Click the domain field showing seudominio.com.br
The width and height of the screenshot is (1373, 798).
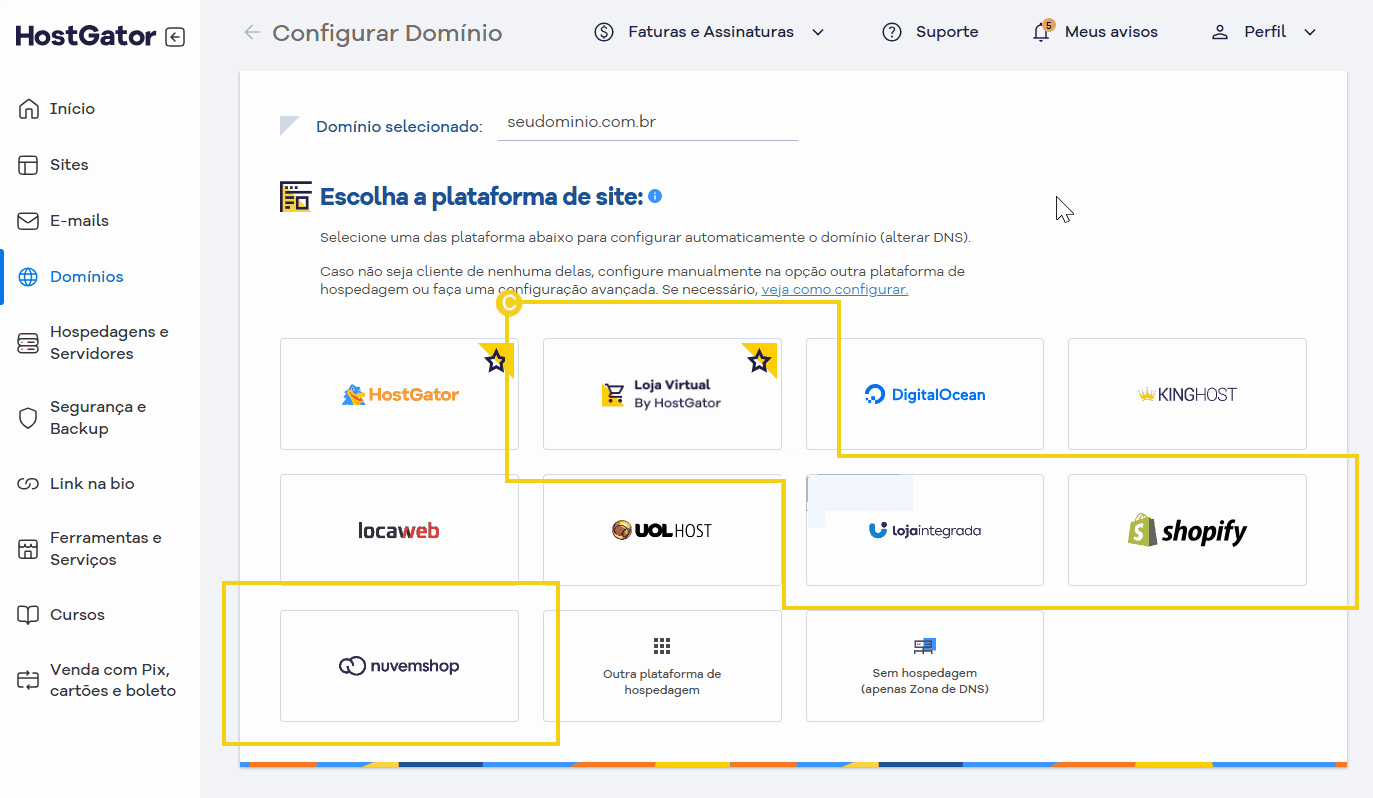[x=648, y=123]
